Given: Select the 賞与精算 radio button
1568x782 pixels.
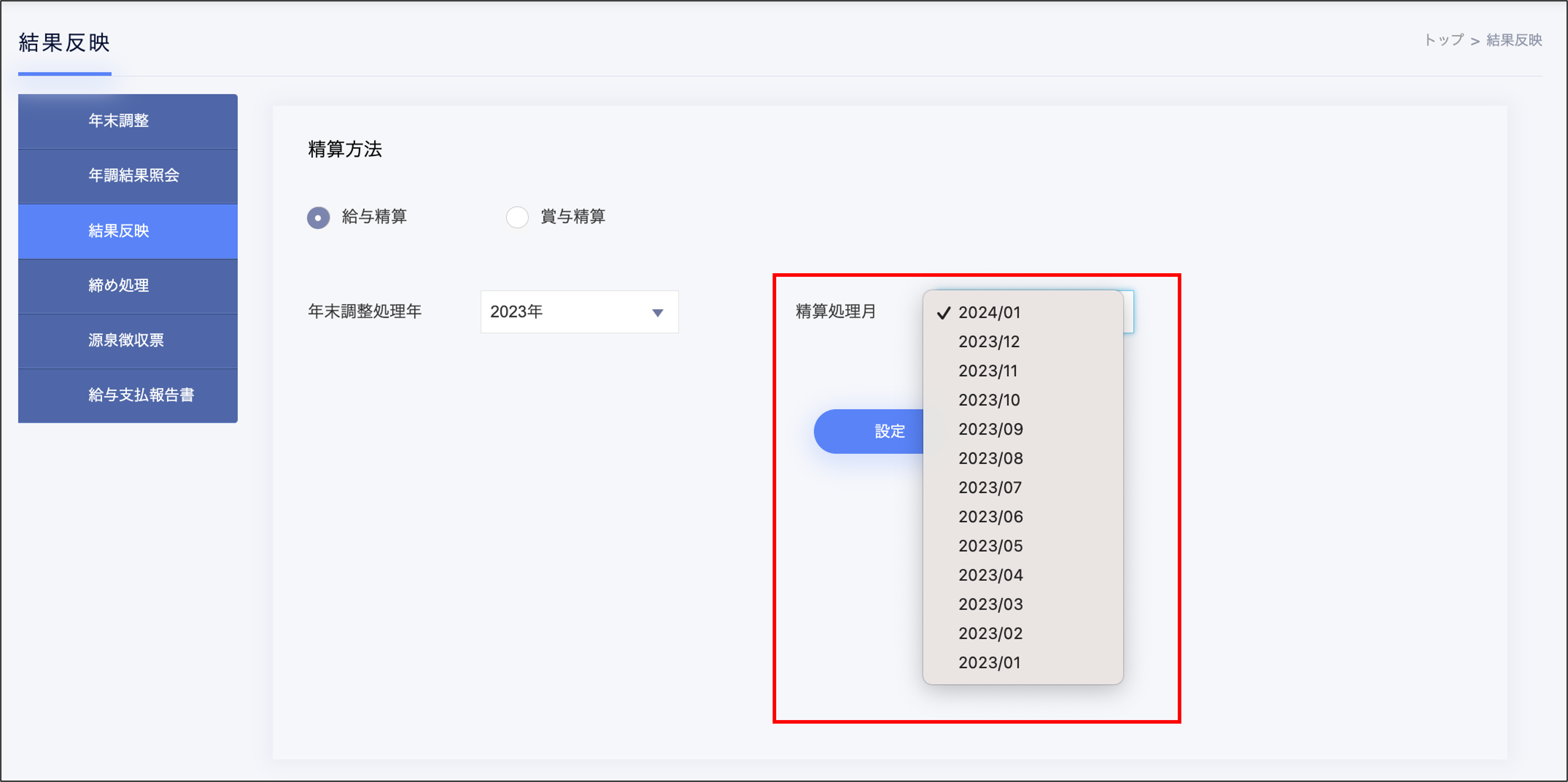Looking at the screenshot, I should click(x=518, y=217).
